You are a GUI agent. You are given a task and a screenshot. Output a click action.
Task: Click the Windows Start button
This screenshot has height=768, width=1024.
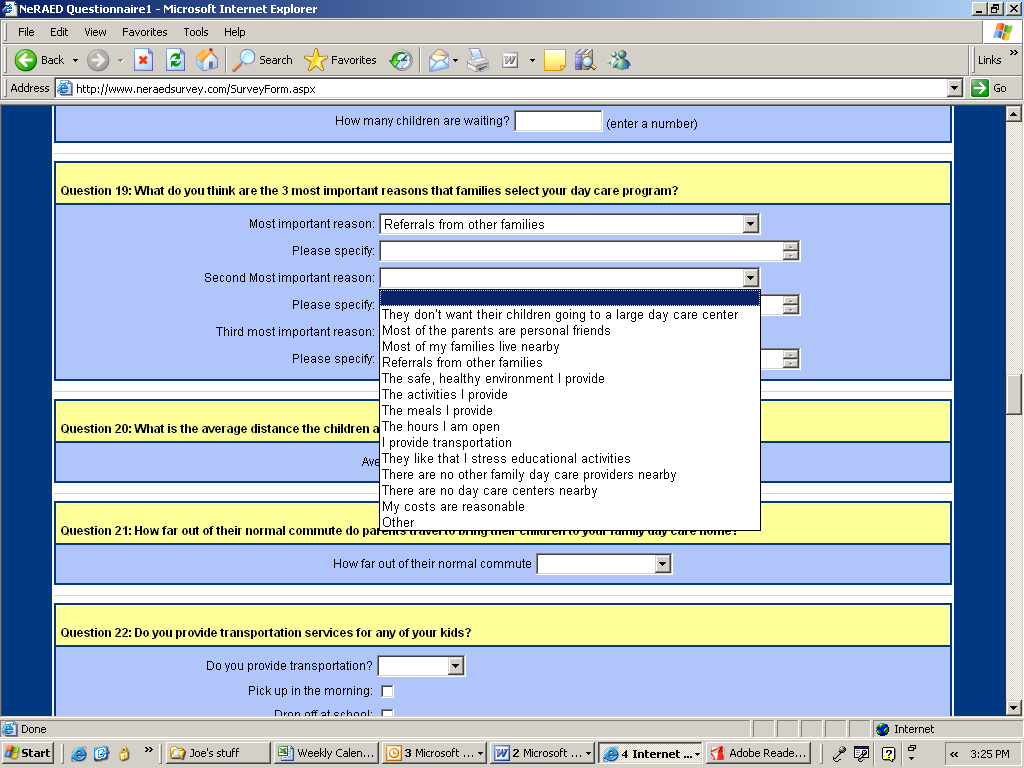coord(28,753)
